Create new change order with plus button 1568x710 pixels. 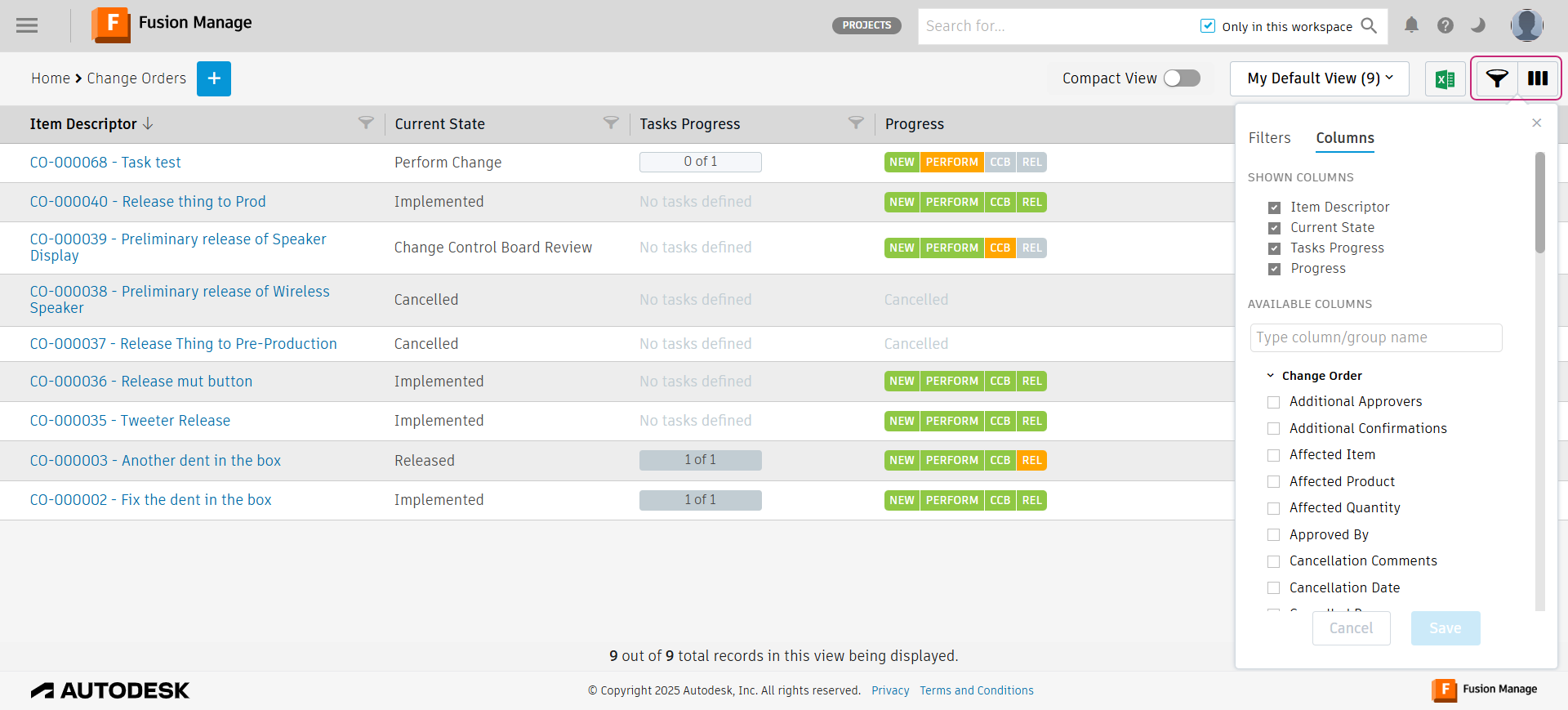pos(214,78)
